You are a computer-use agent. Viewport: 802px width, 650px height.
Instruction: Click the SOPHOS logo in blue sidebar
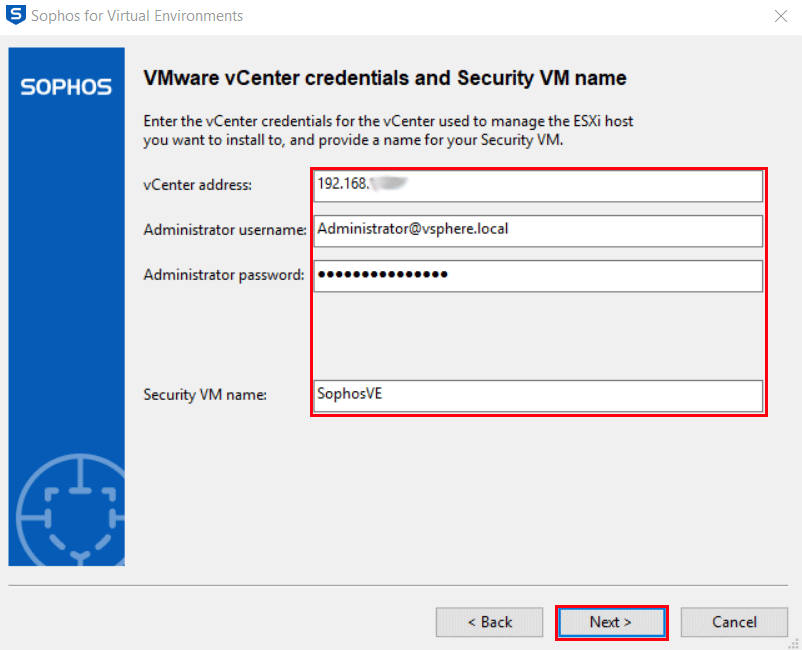tap(66, 87)
